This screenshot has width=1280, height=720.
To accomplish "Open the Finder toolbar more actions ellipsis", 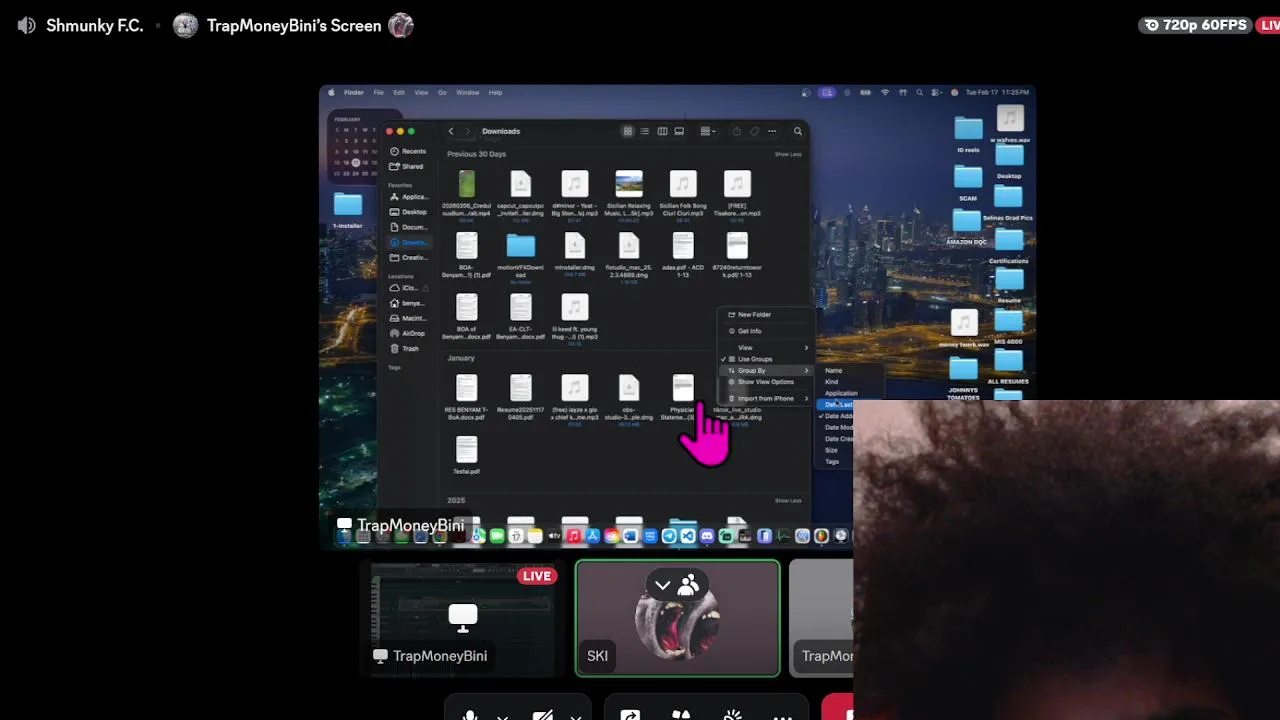I will 772,131.
